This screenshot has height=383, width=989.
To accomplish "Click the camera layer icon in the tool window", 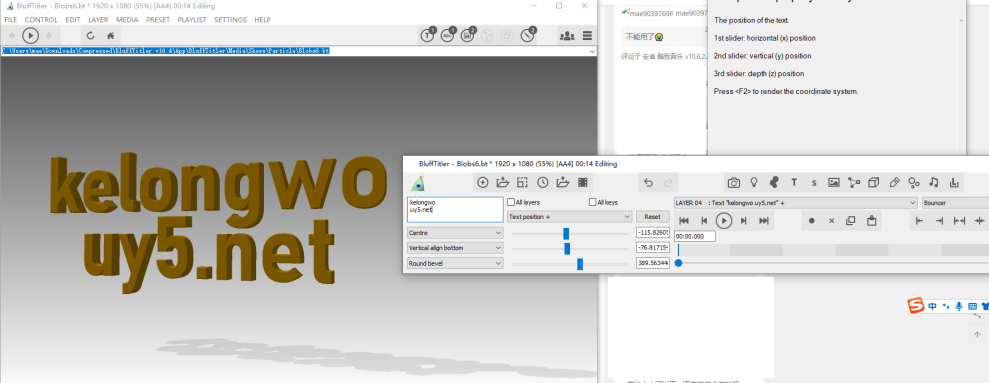I will 734,183.
